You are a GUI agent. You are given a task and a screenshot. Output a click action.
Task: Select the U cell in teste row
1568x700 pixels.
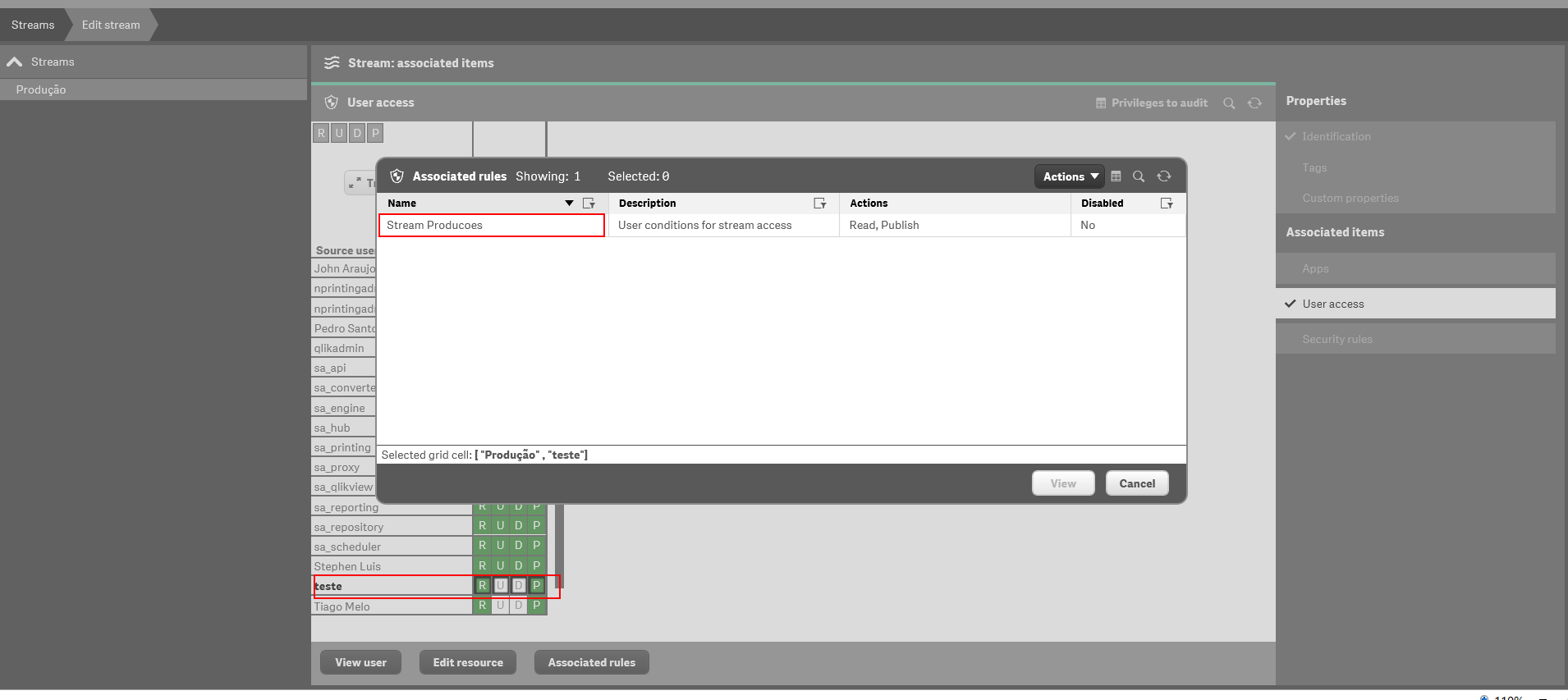(501, 586)
